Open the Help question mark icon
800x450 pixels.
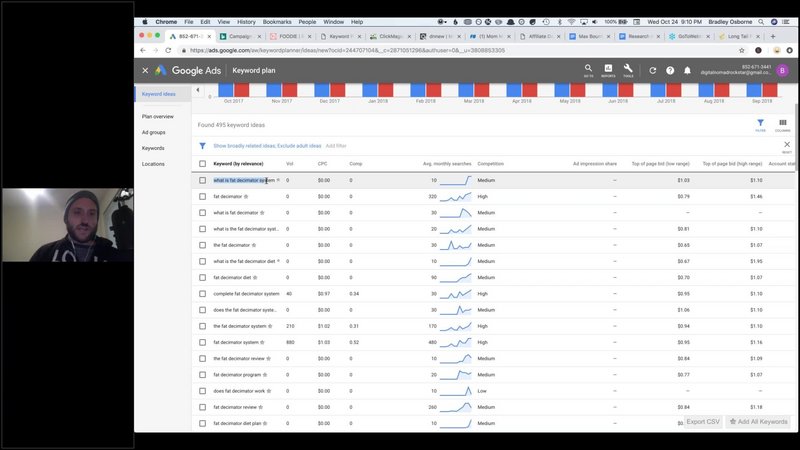[x=670, y=70]
